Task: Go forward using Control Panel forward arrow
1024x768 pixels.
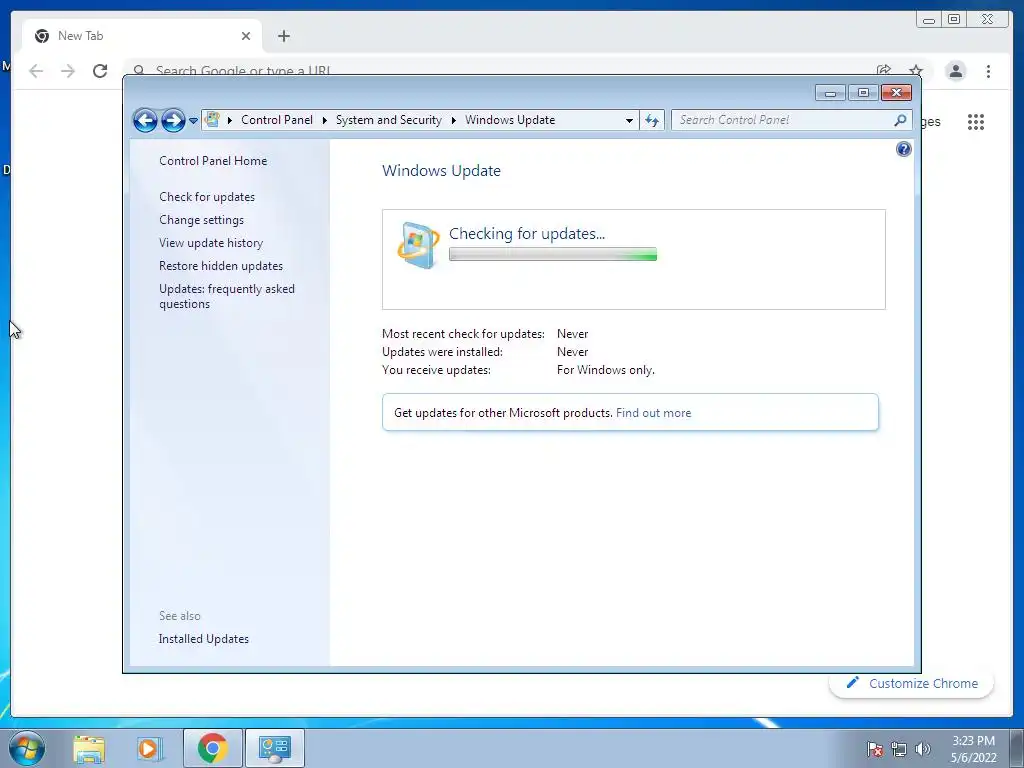Action: point(173,120)
